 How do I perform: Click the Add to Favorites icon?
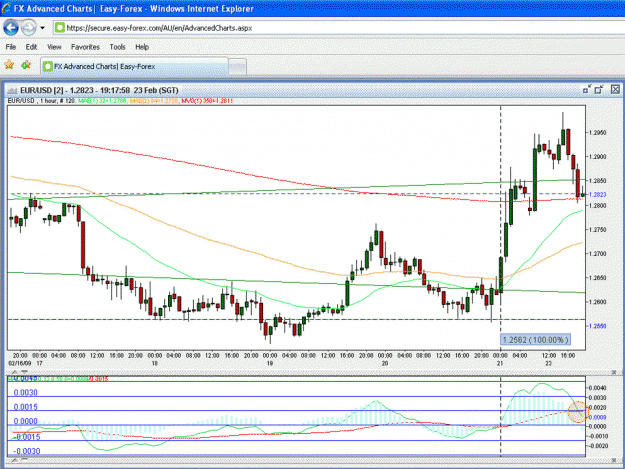[26, 65]
